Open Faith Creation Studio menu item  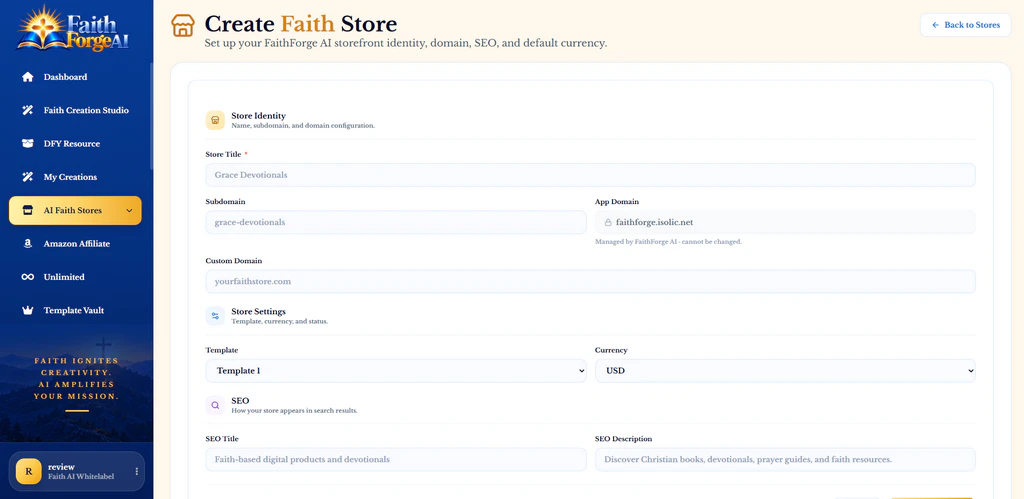click(x=75, y=110)
